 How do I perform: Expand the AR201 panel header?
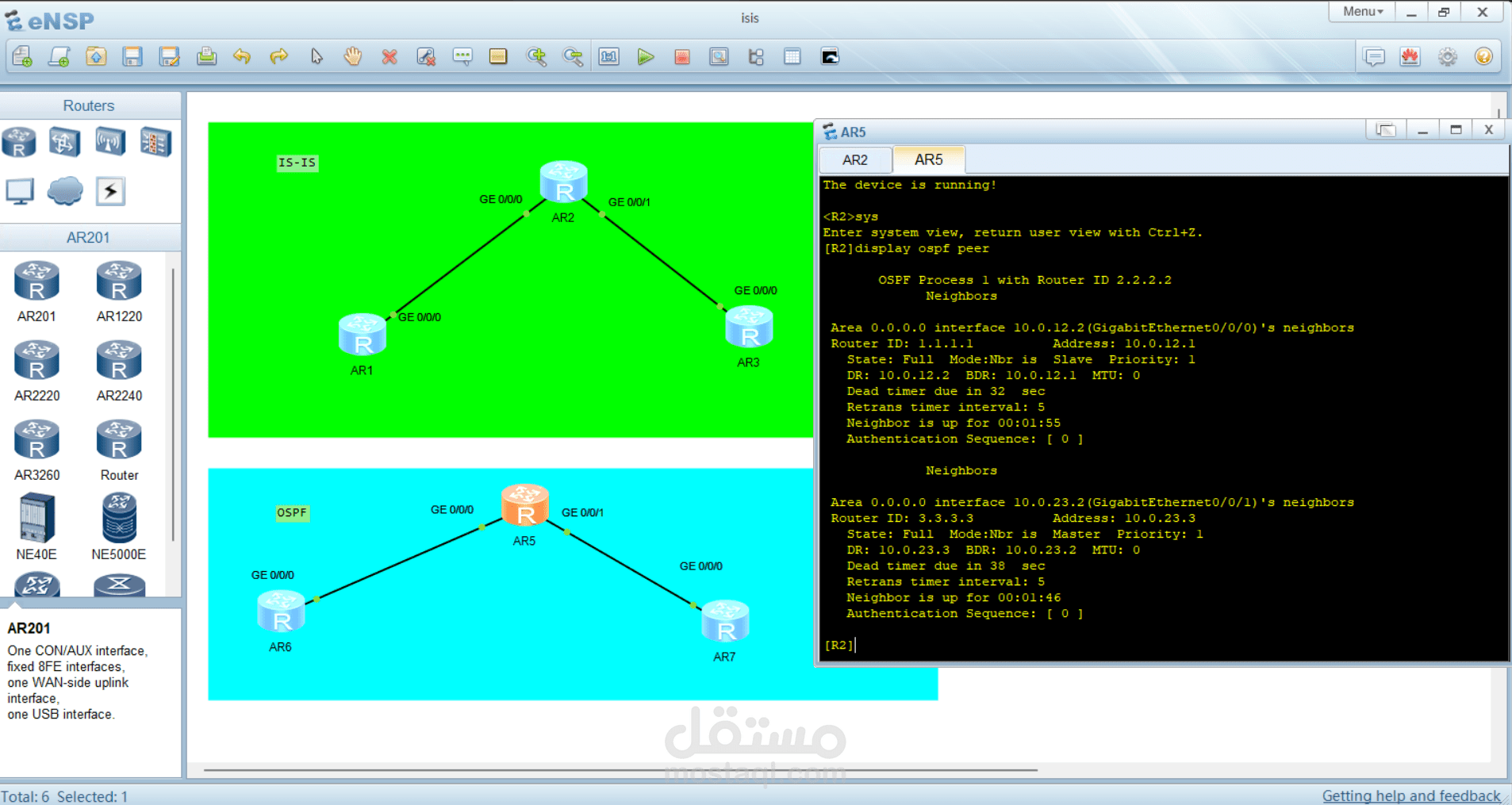(x=89, y=236)
